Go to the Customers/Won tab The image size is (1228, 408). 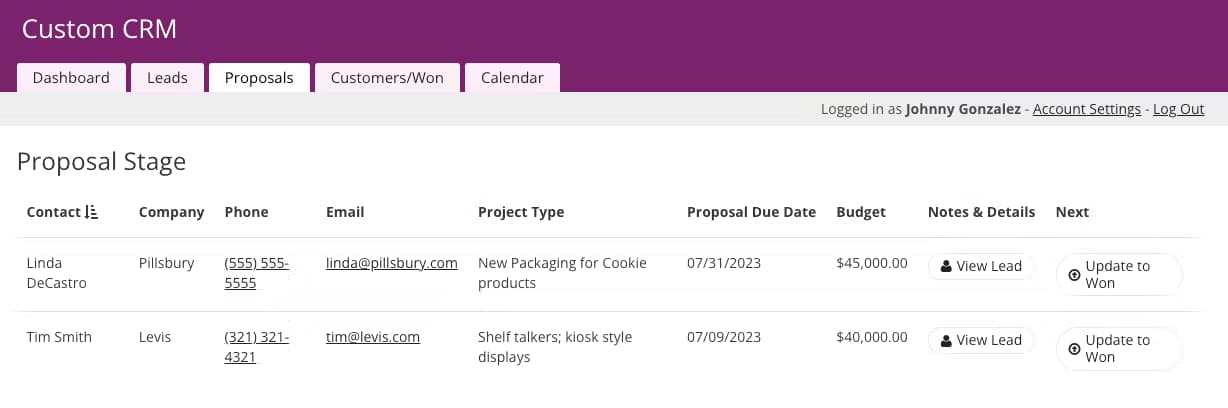[x=387, y=78]
